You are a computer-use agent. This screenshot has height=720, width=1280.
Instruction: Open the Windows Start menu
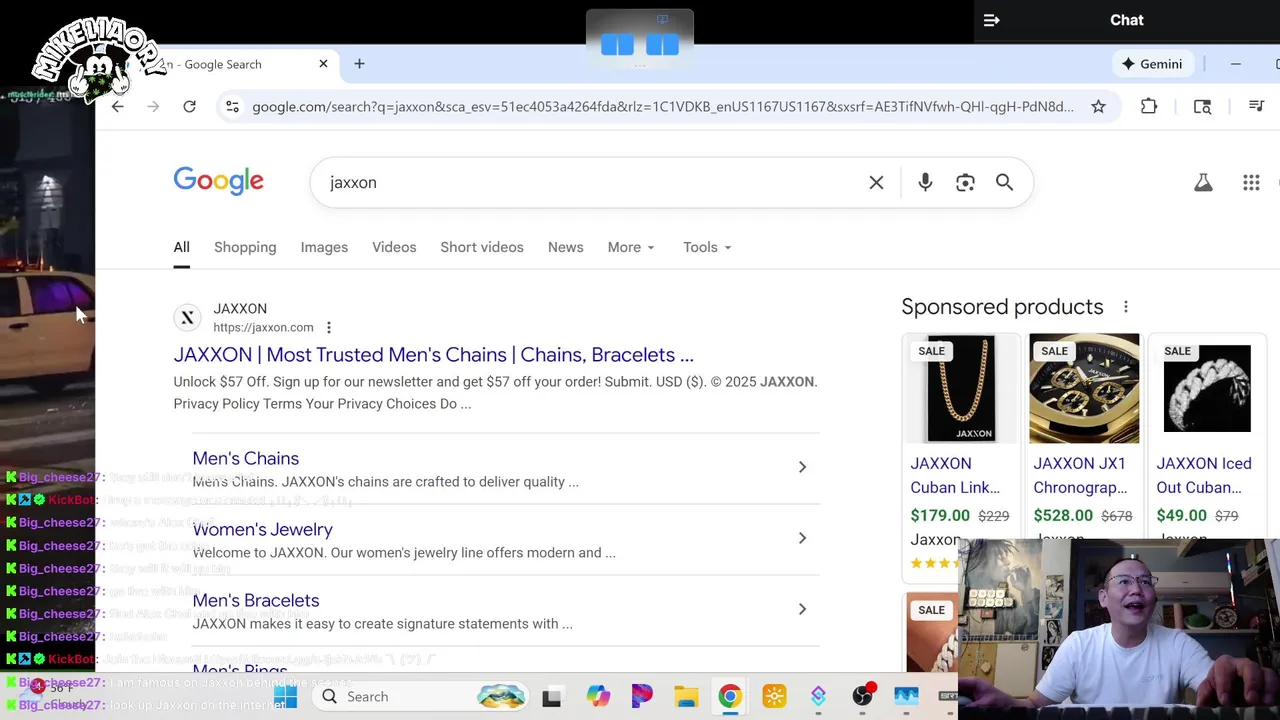click(285, 696)
